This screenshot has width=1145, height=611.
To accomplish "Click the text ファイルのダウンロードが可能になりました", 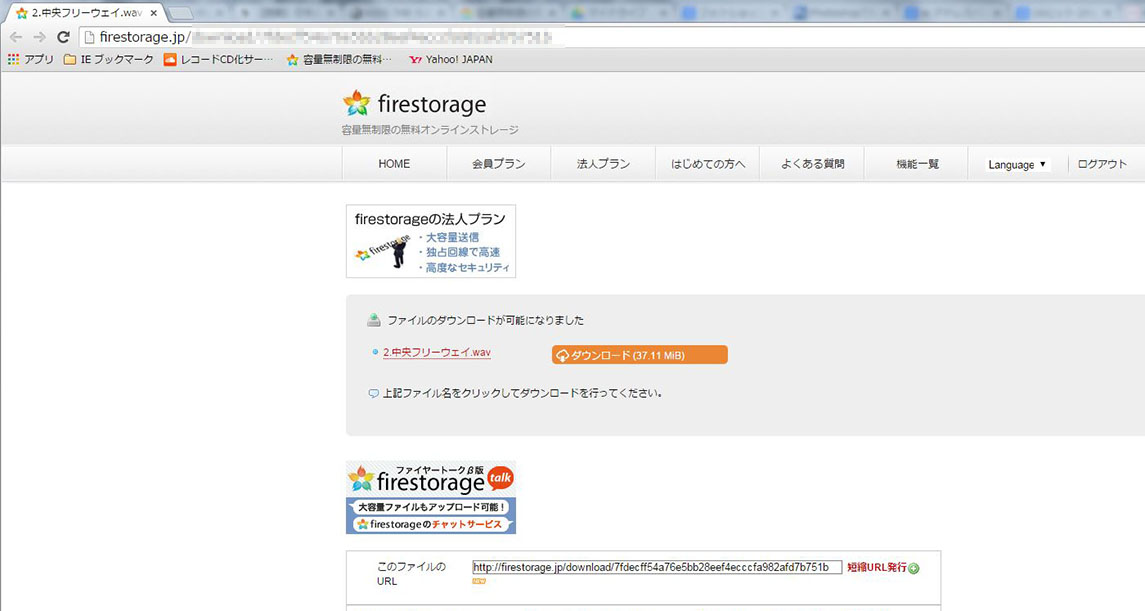I will click(486, 320).
